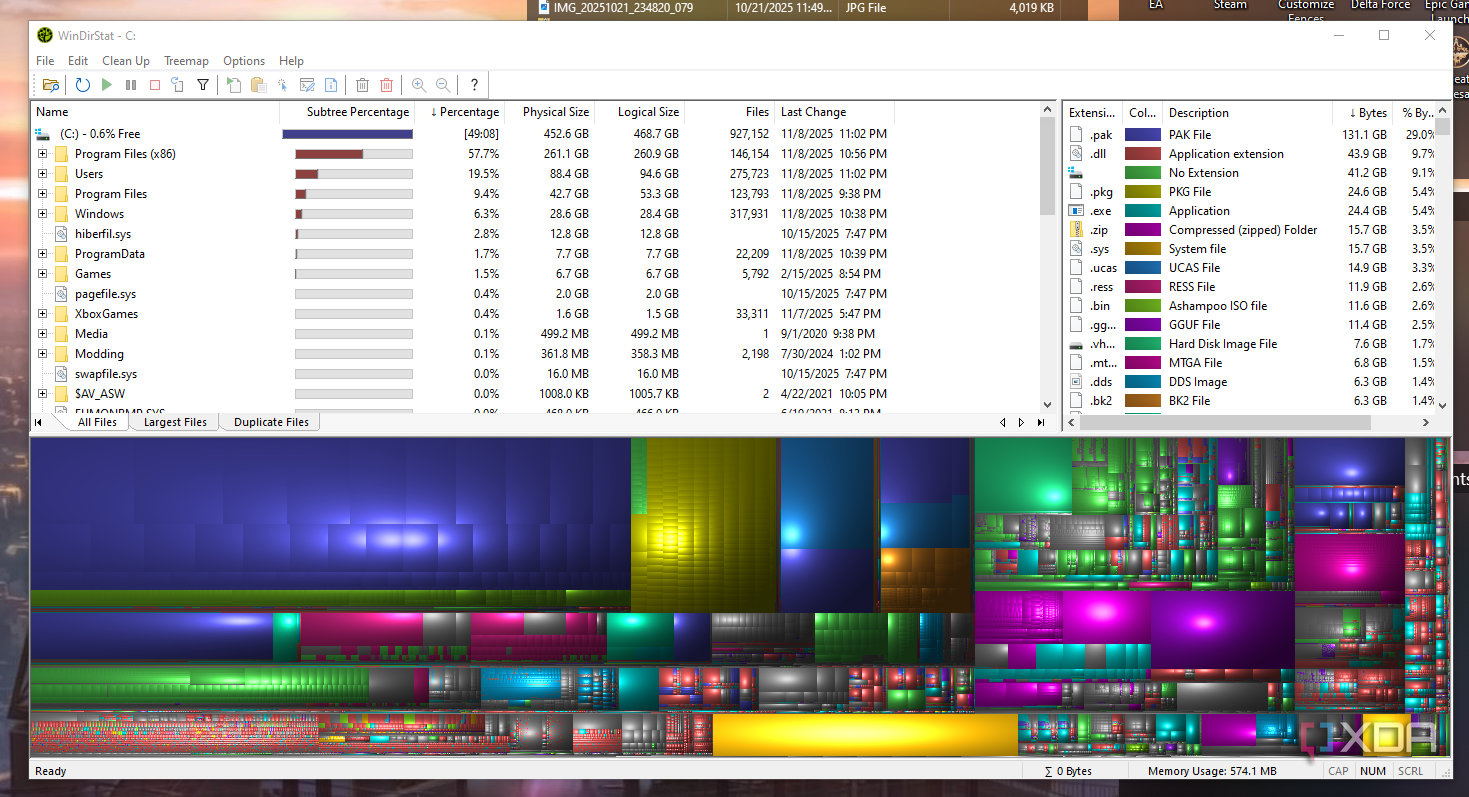
Task: Sort by the Last Change column header
Action: click(834, 112)
